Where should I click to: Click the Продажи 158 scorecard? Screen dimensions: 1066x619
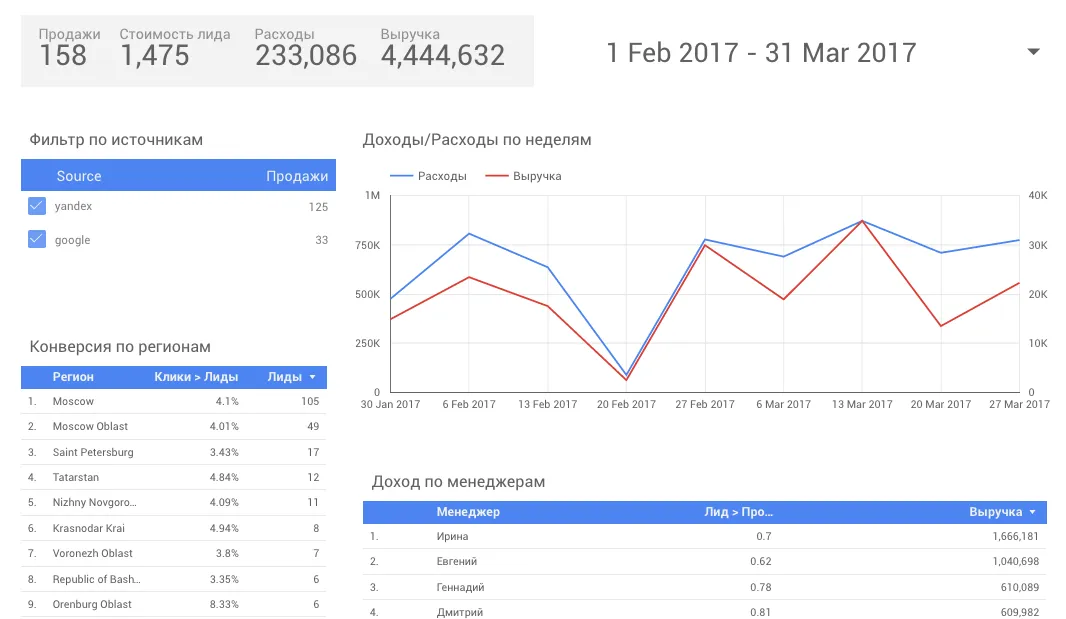[69, 48]
